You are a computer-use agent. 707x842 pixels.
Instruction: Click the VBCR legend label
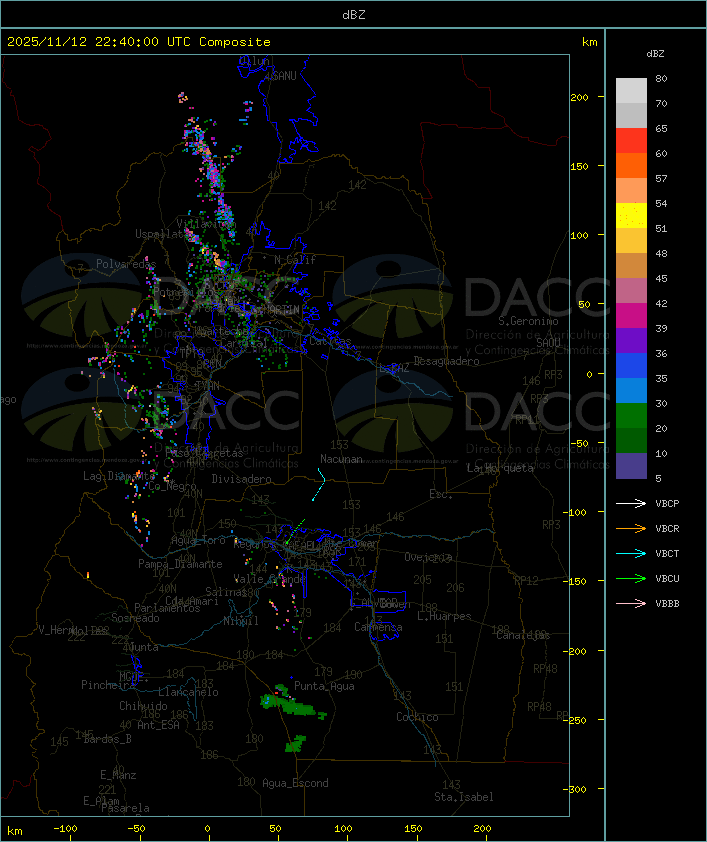(667, 528)
